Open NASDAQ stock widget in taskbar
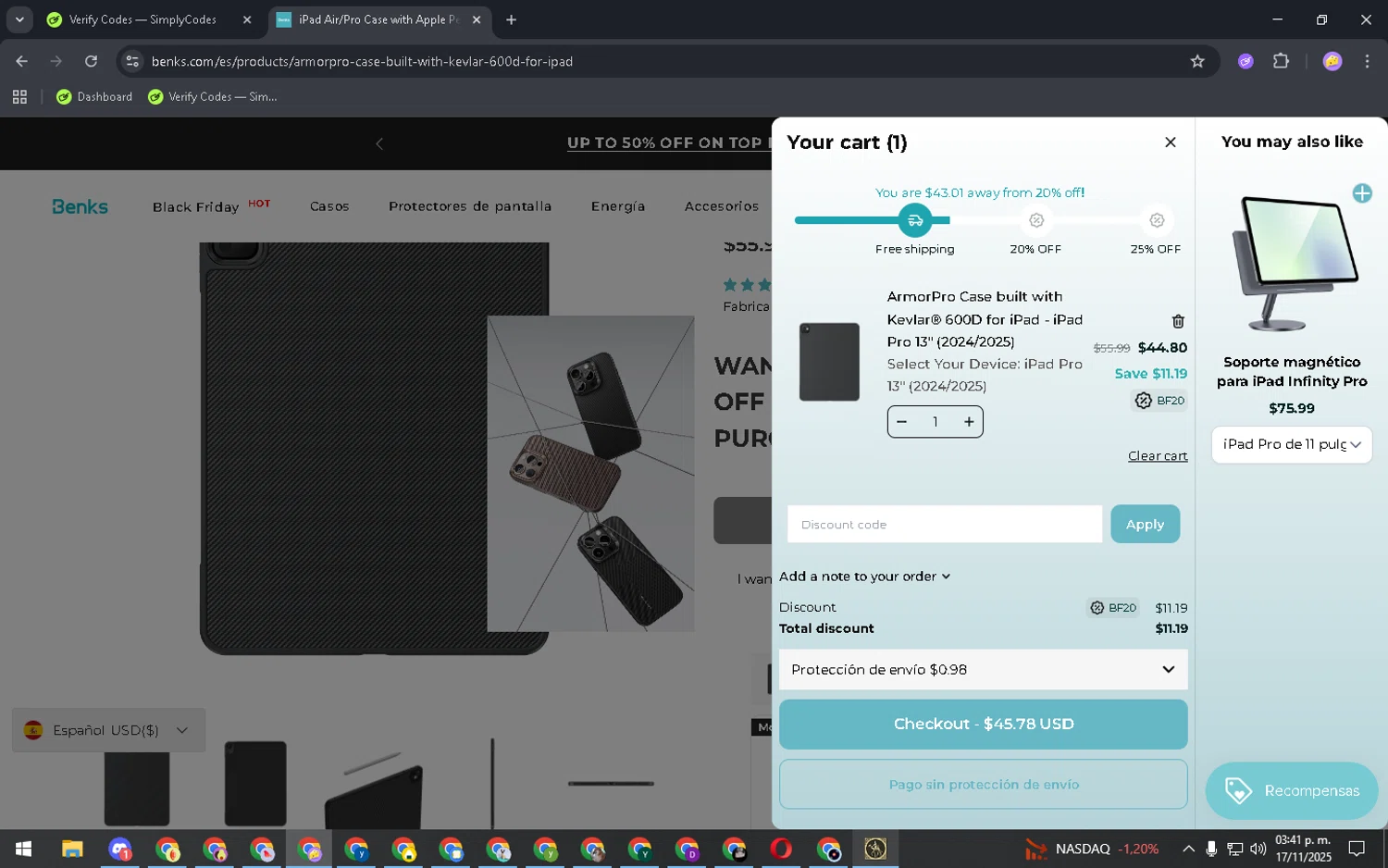Screen dimensions: 1388x868 pos(1092,849)
